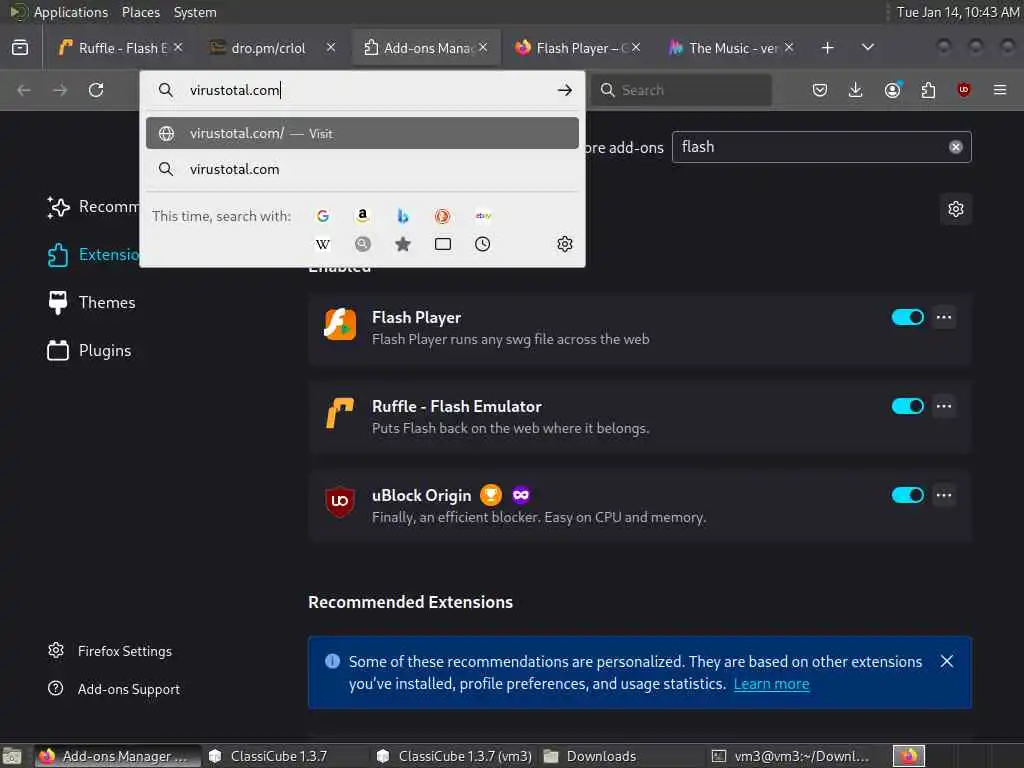
Task: Switch to ClassiCube 1.3.7 (vm3) taskbar window
Action: (455, 756)
